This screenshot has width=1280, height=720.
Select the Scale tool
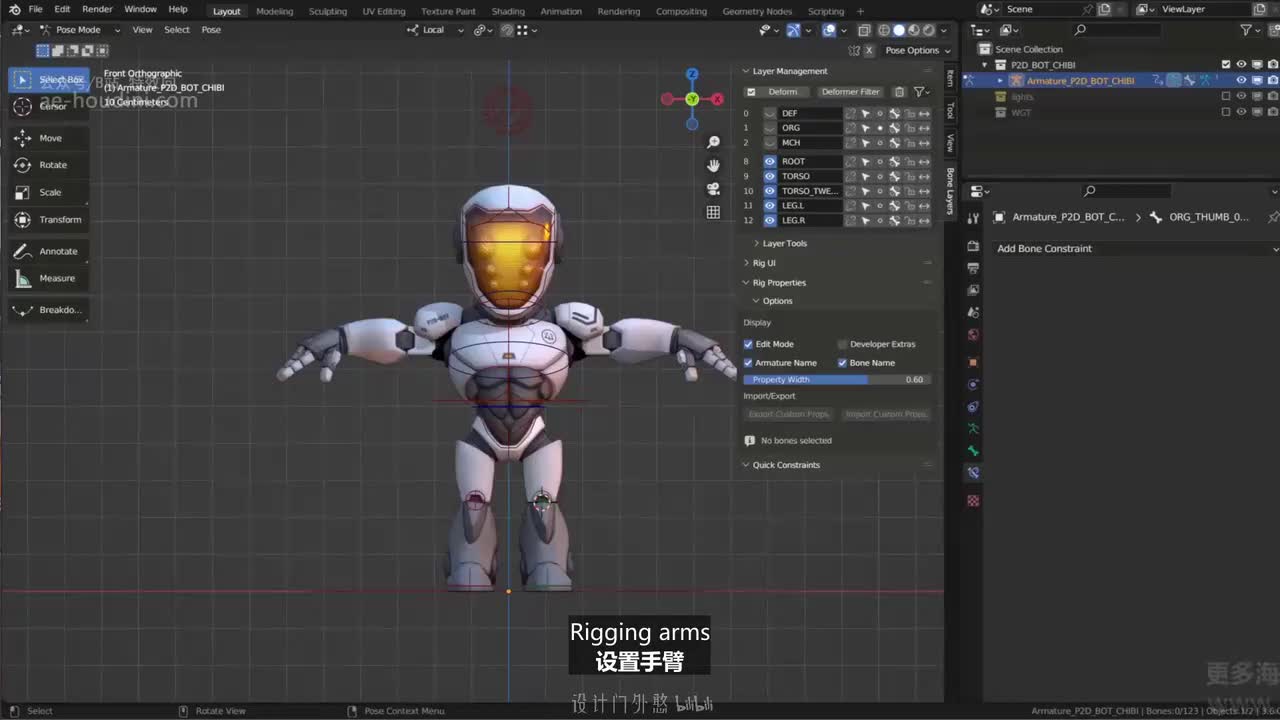48,192
